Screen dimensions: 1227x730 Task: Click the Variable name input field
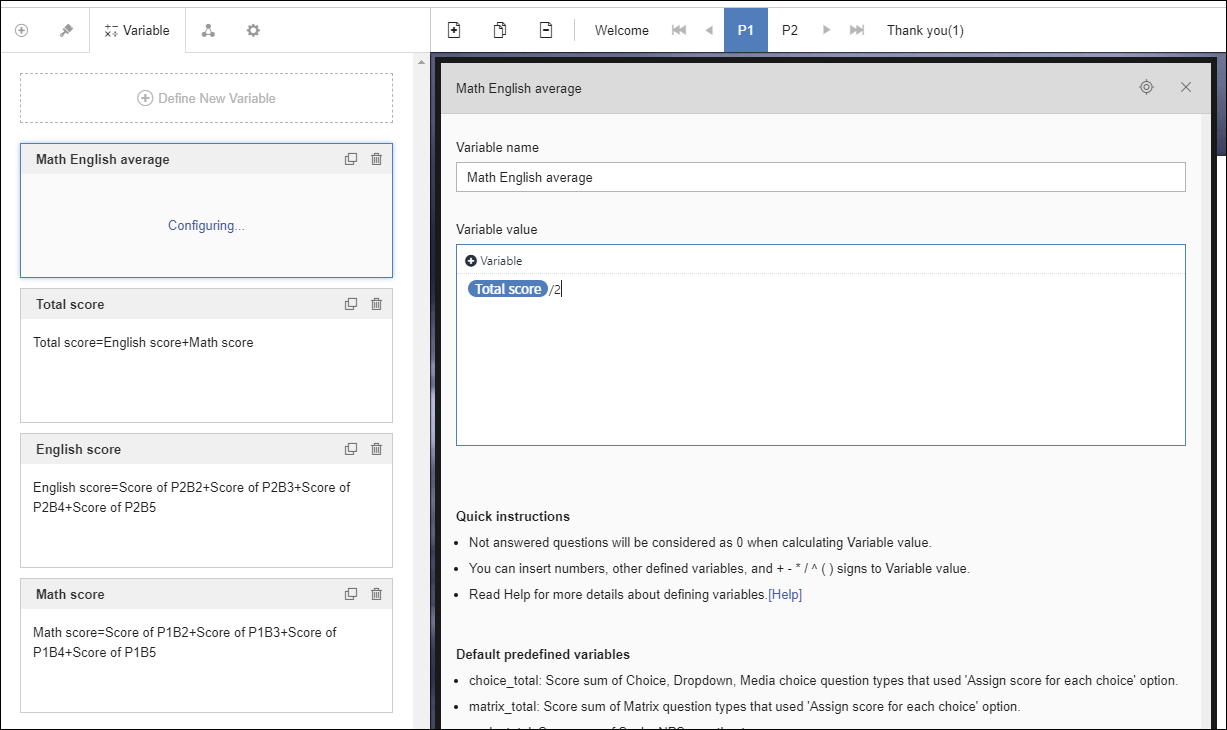tap(820, 177)
